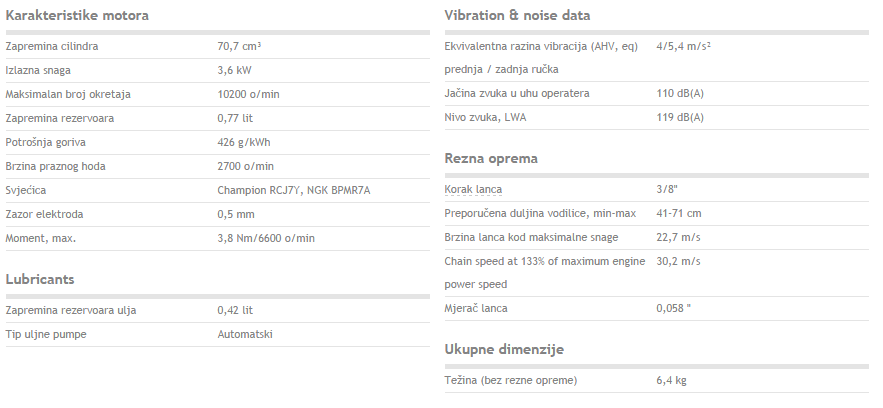Click the Tip uljne pumpe label
Image resolution: width=883 pixels, height=408 pixels.
click(46, 334)
